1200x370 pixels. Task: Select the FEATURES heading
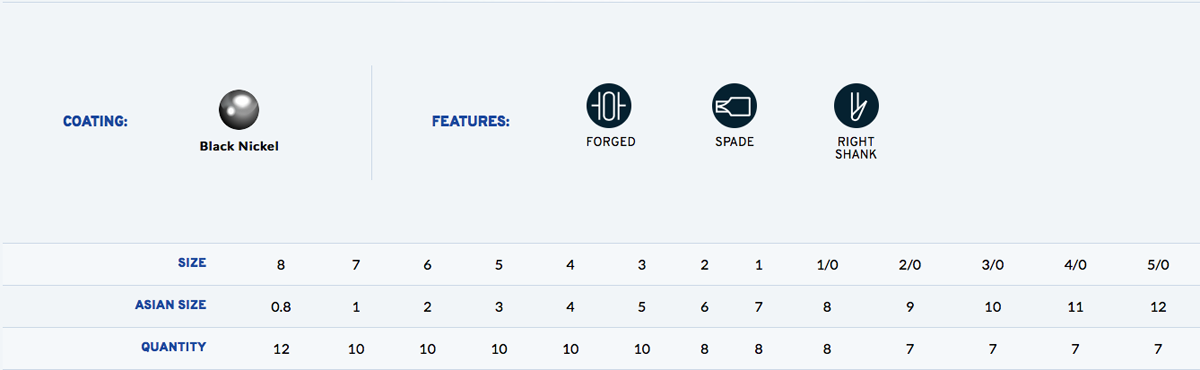470,122
